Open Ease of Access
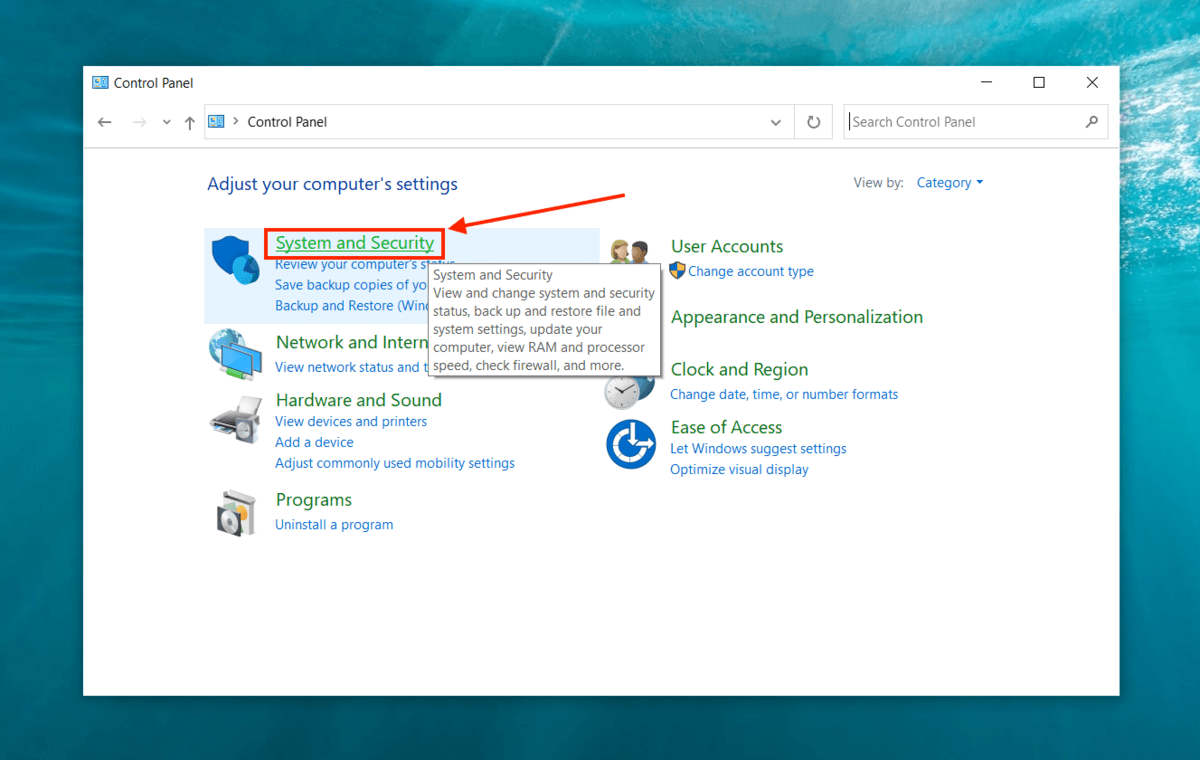 coord(727,428)
